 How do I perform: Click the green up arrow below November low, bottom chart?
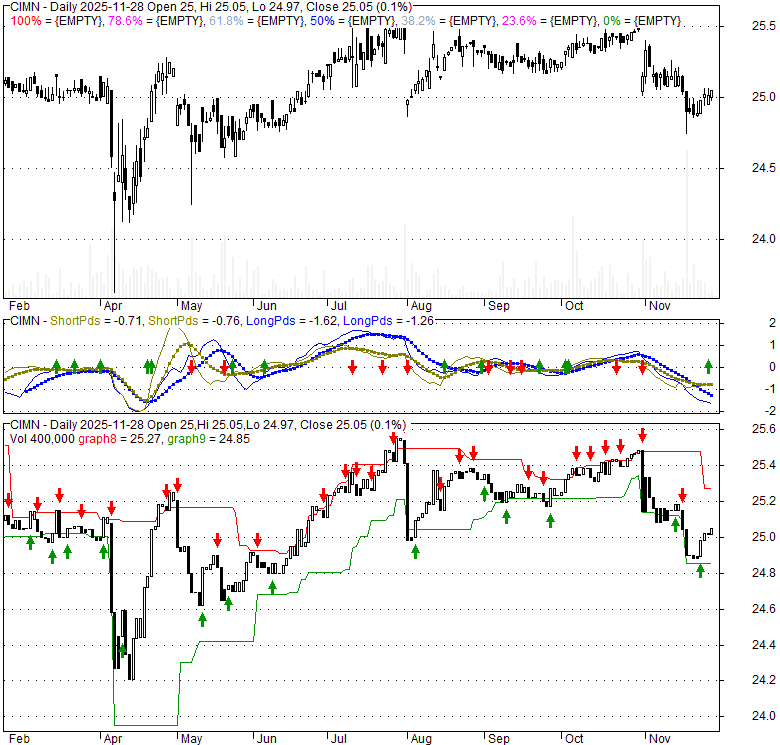pos(700,571)
